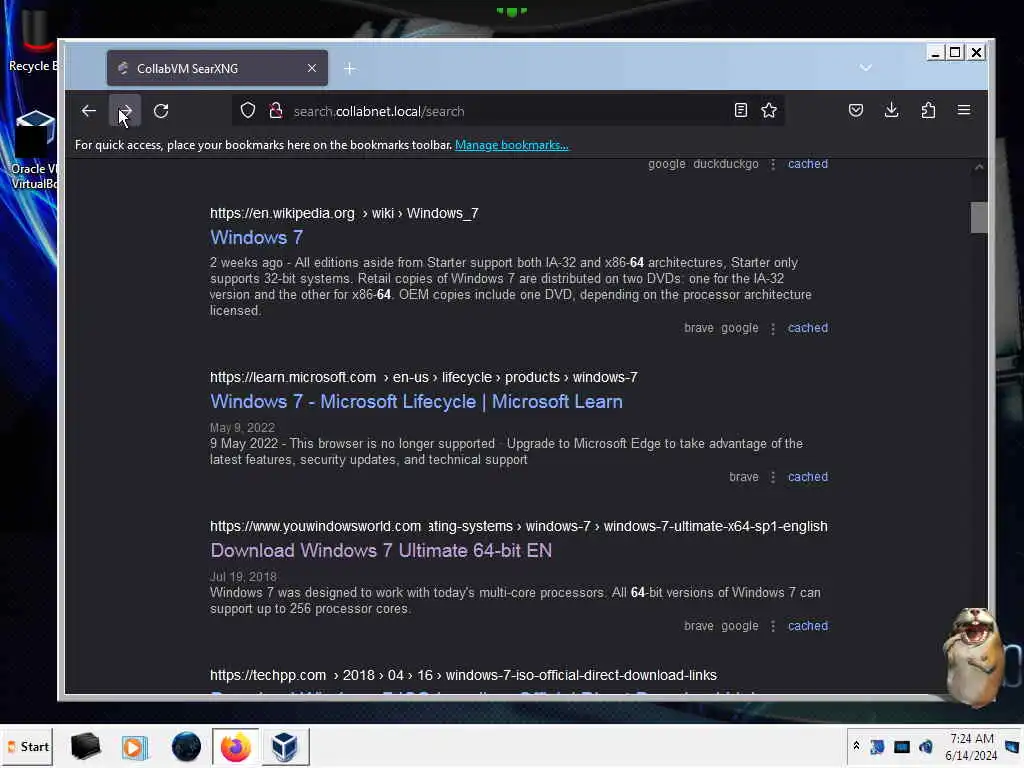Open the downloads arrow icon
This screenshot has width=1024, height=768.
click(891, 110)
